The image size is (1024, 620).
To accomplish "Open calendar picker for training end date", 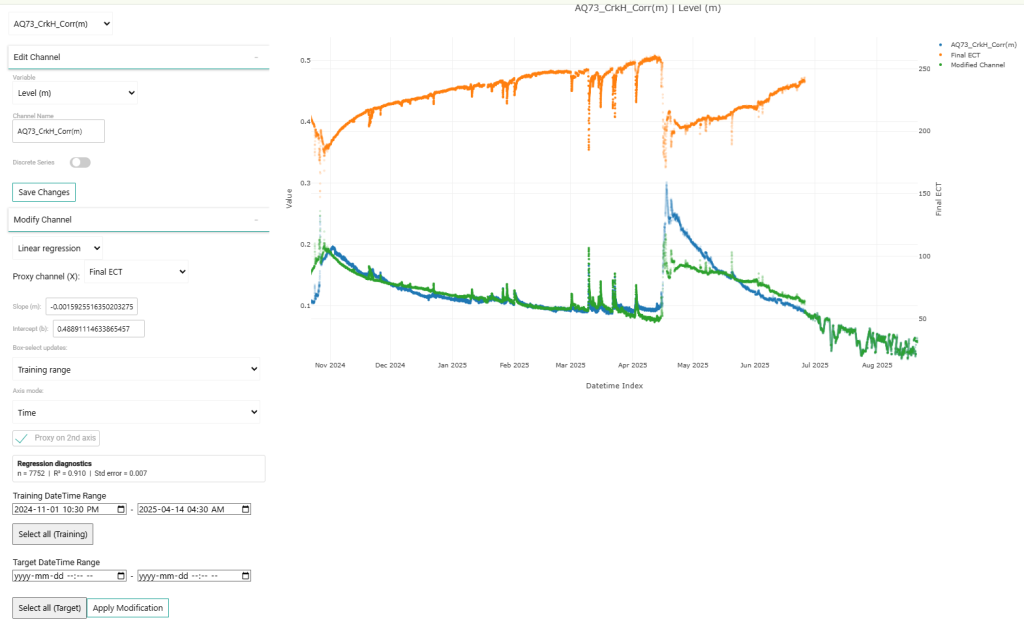I will (x=245, y=509).
